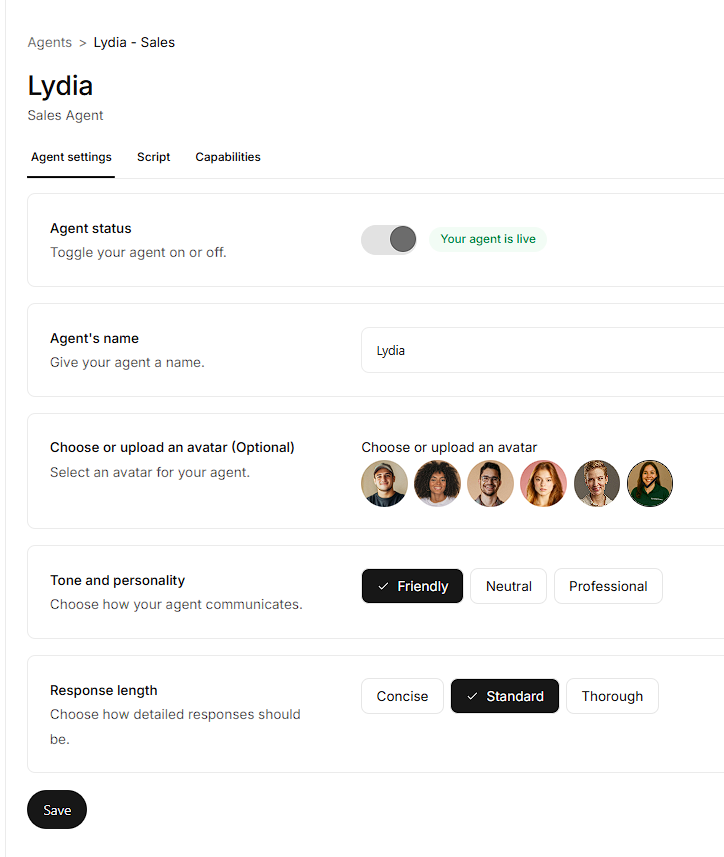Viewport: 724px width, 857px height.
Task: Choose the short blonde hair avatar
Action: tap(597, 484)
